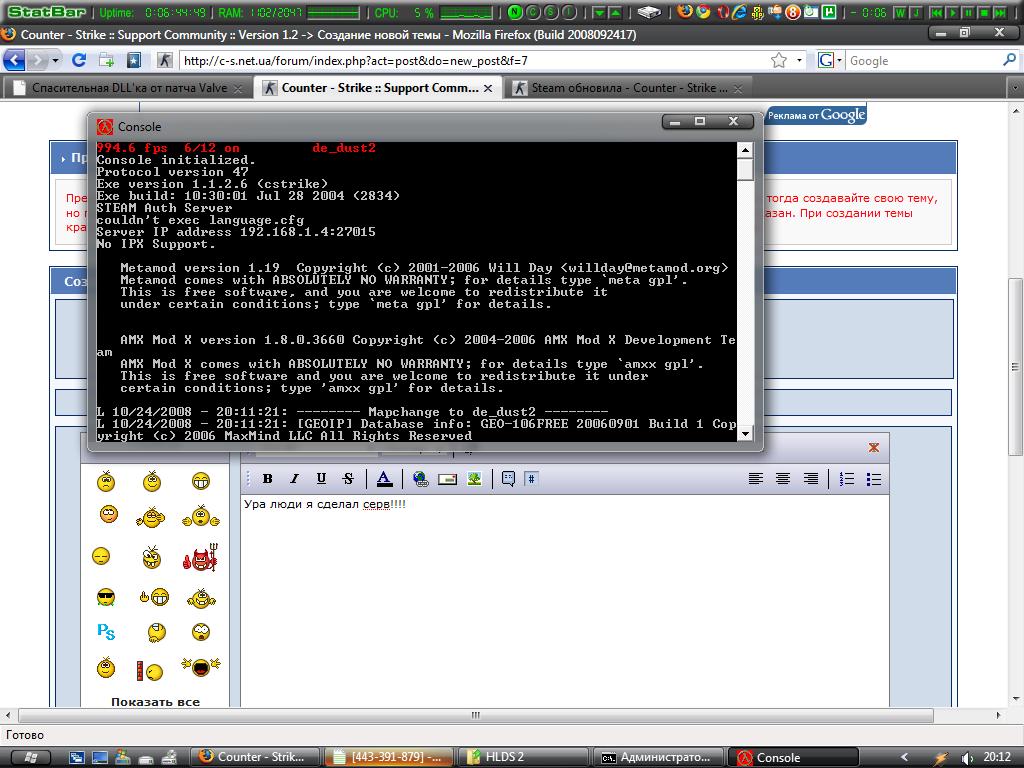Insert a hyperlink using the globe icon
This screenshot has height=768, width=1024.
(x=421, y=479)
